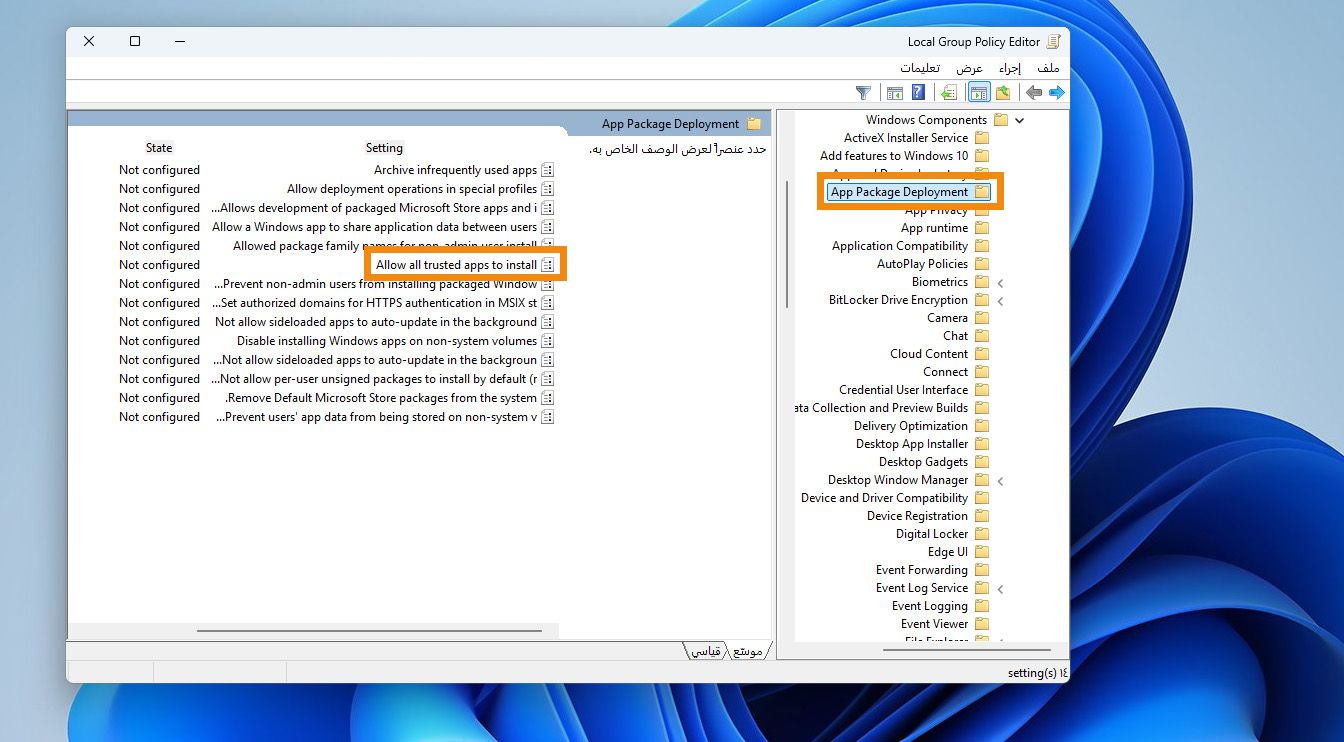
Task: Expand the Event Log Service node
Action: [x=1000, y=589]
